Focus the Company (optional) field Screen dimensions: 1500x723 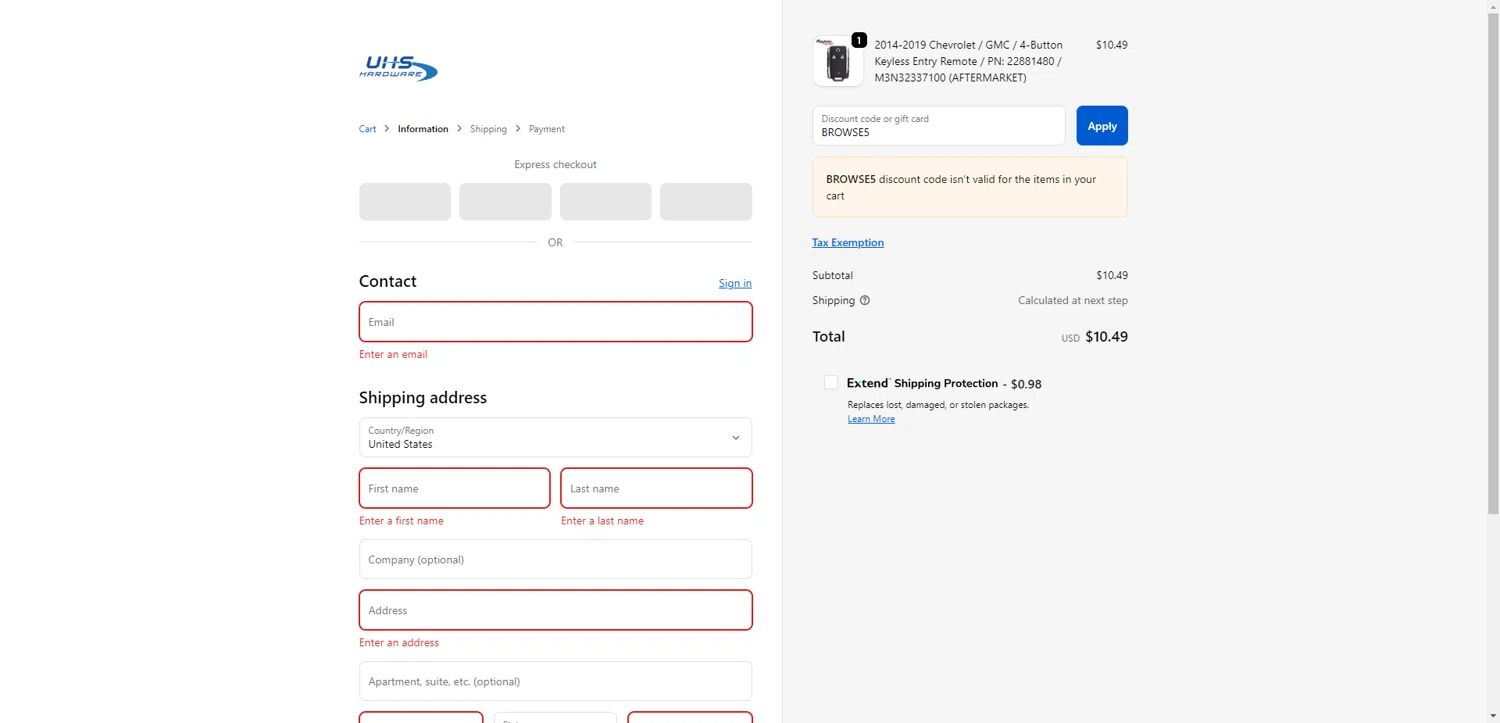[555, 559]
